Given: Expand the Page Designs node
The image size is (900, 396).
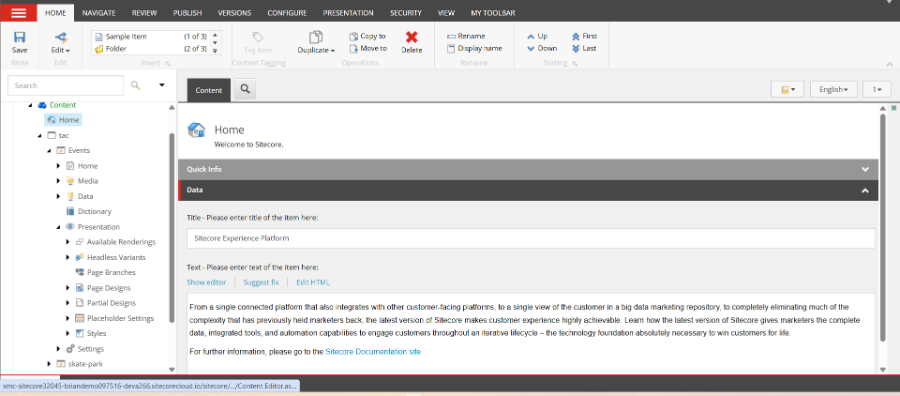Looking at the screenshot, I should point(68,288).
